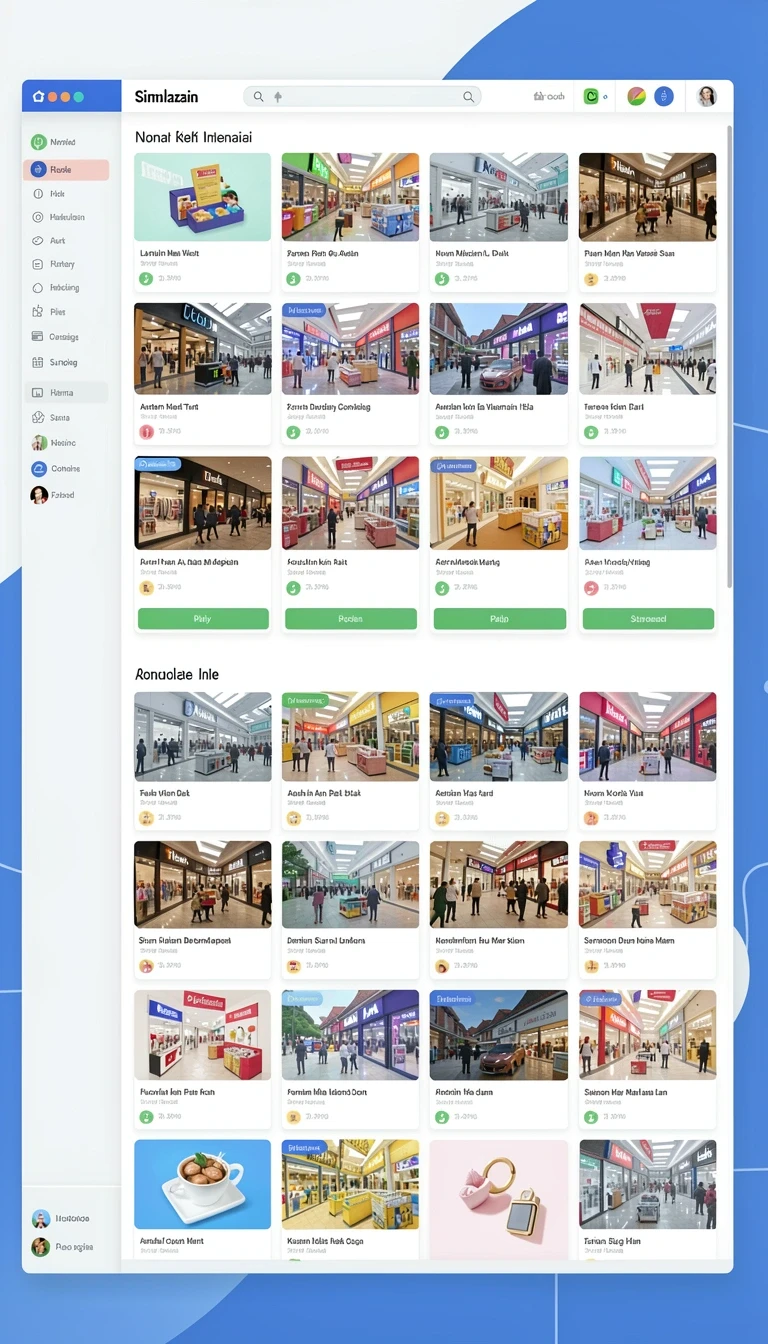Select the highlighted 'Roole' sidebar item
Image resolution: width=768 pixels, height=1344 pixels.
66,170
